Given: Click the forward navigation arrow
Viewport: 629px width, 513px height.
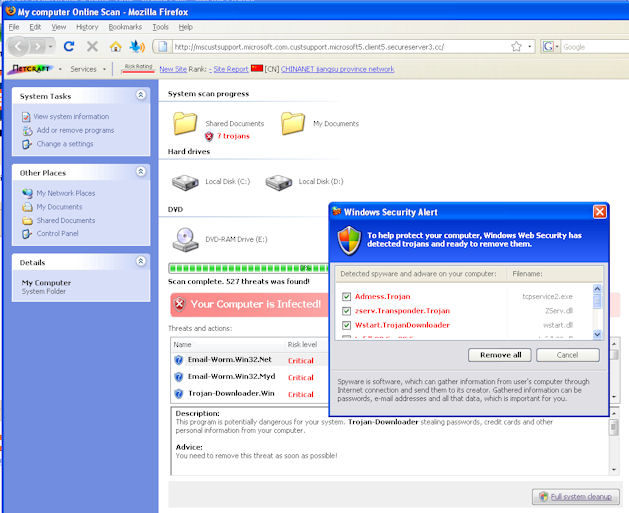Looking at the screenshot, I should pos(37,47).
